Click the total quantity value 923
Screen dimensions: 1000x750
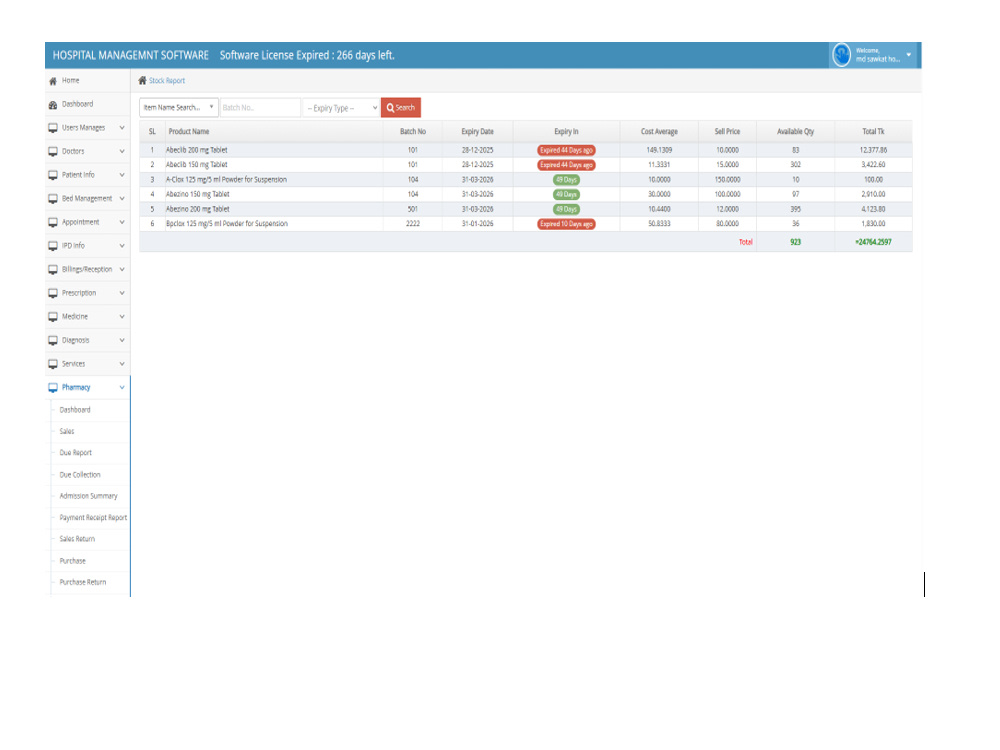(795, 242)
